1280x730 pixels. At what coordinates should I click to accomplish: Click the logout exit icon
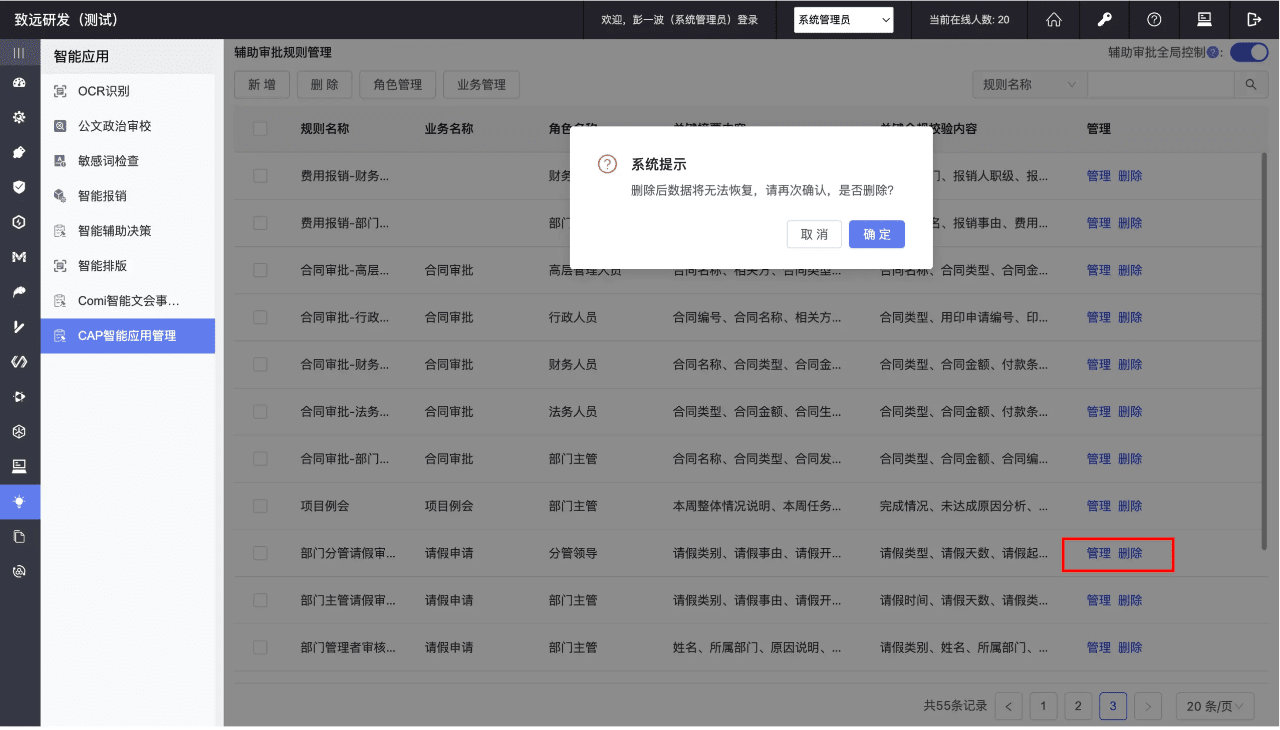pos(1254,19)
